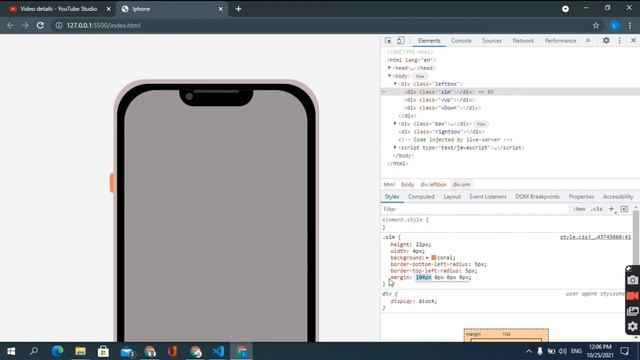Switch to the Sources tab

[492, 41]
